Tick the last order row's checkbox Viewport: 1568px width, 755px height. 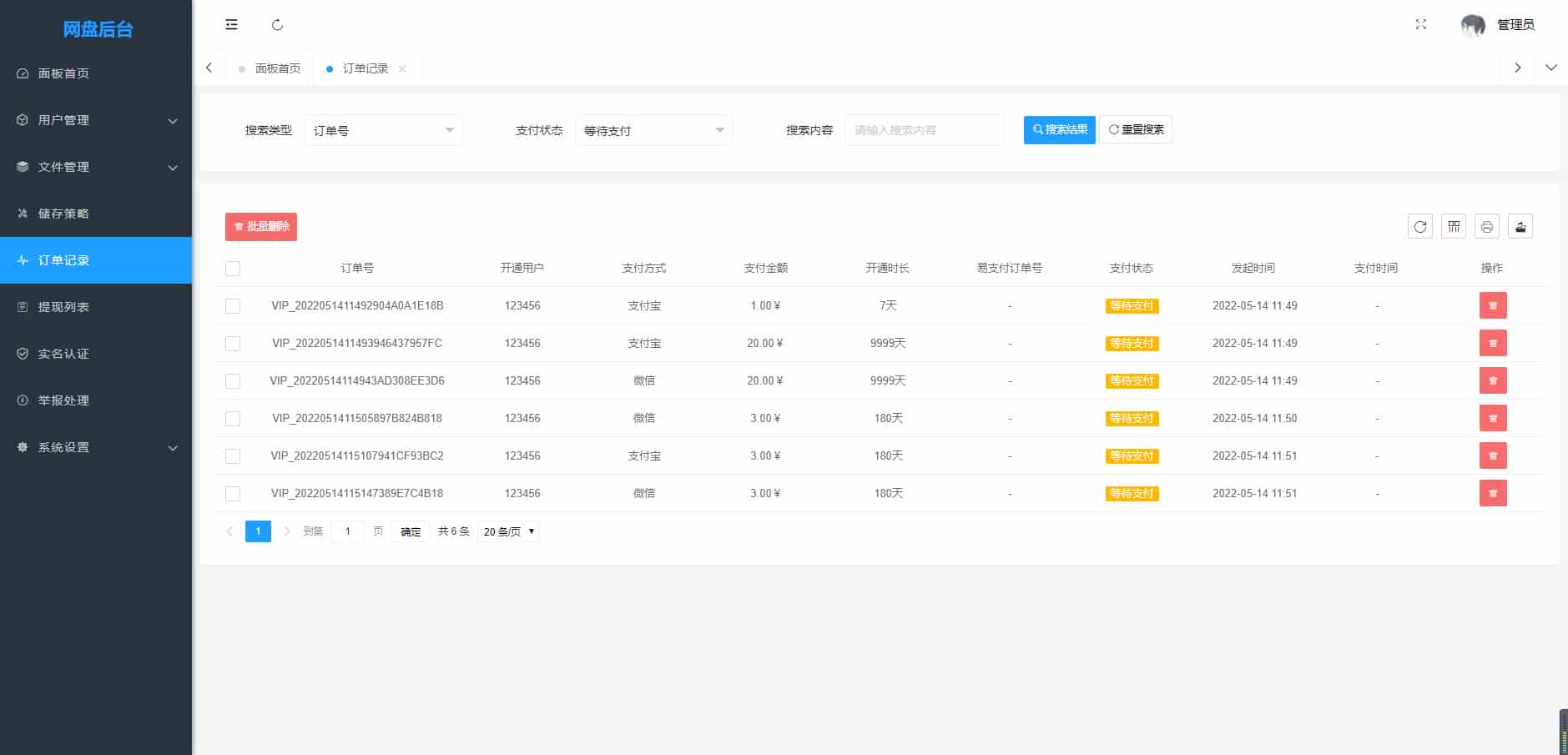(233, 493)
